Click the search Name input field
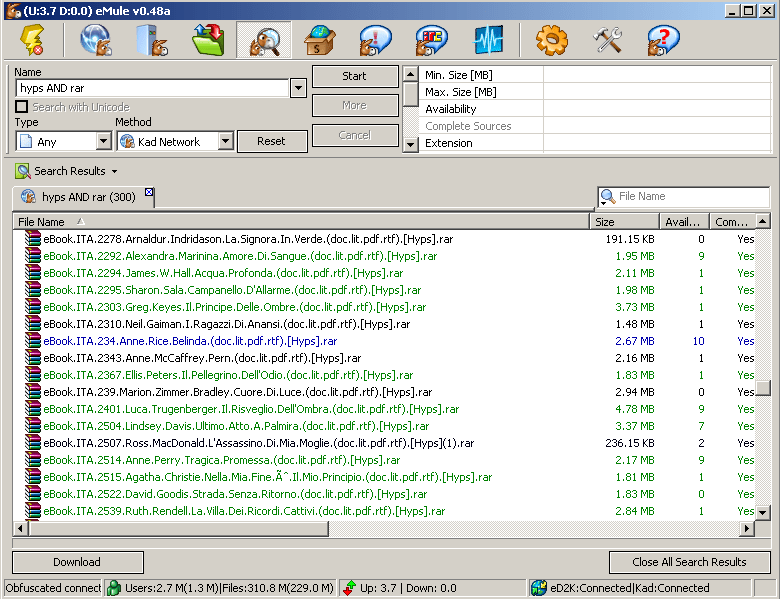This screenshot has width=780, height=599. tap(152, 89)
